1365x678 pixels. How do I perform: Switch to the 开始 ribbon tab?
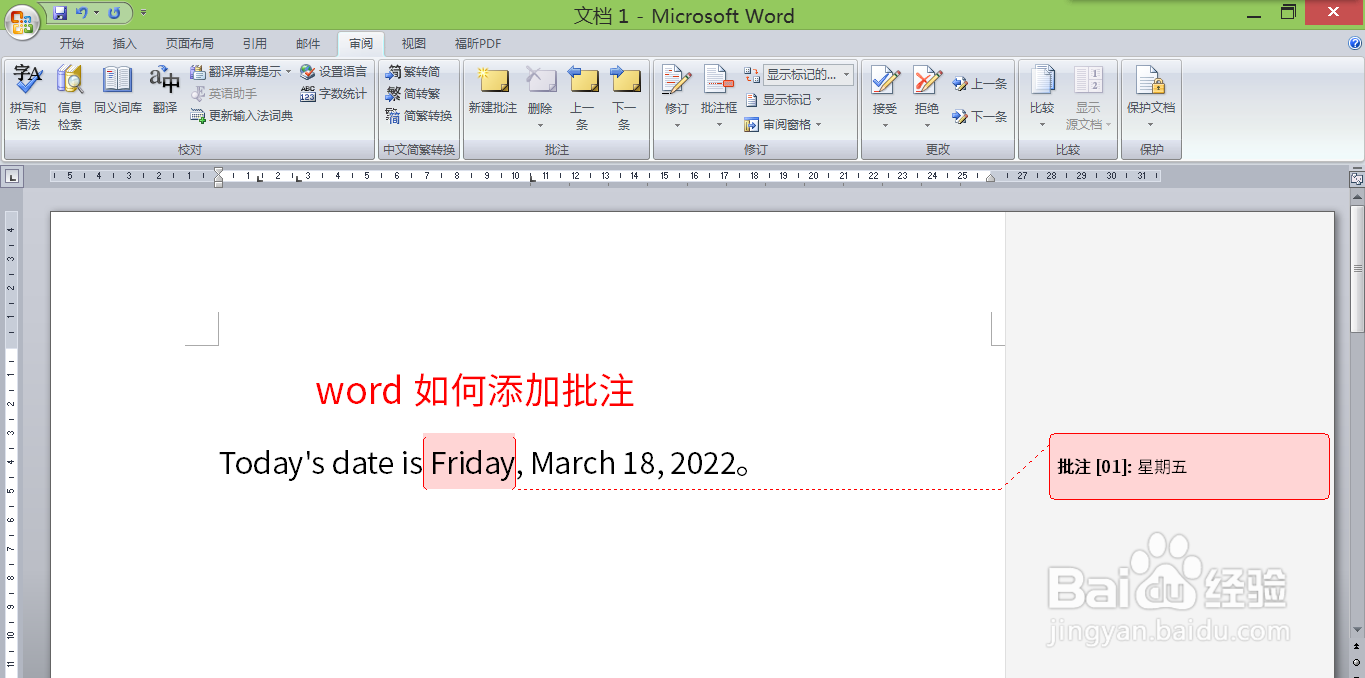click(x=72, y=44)
